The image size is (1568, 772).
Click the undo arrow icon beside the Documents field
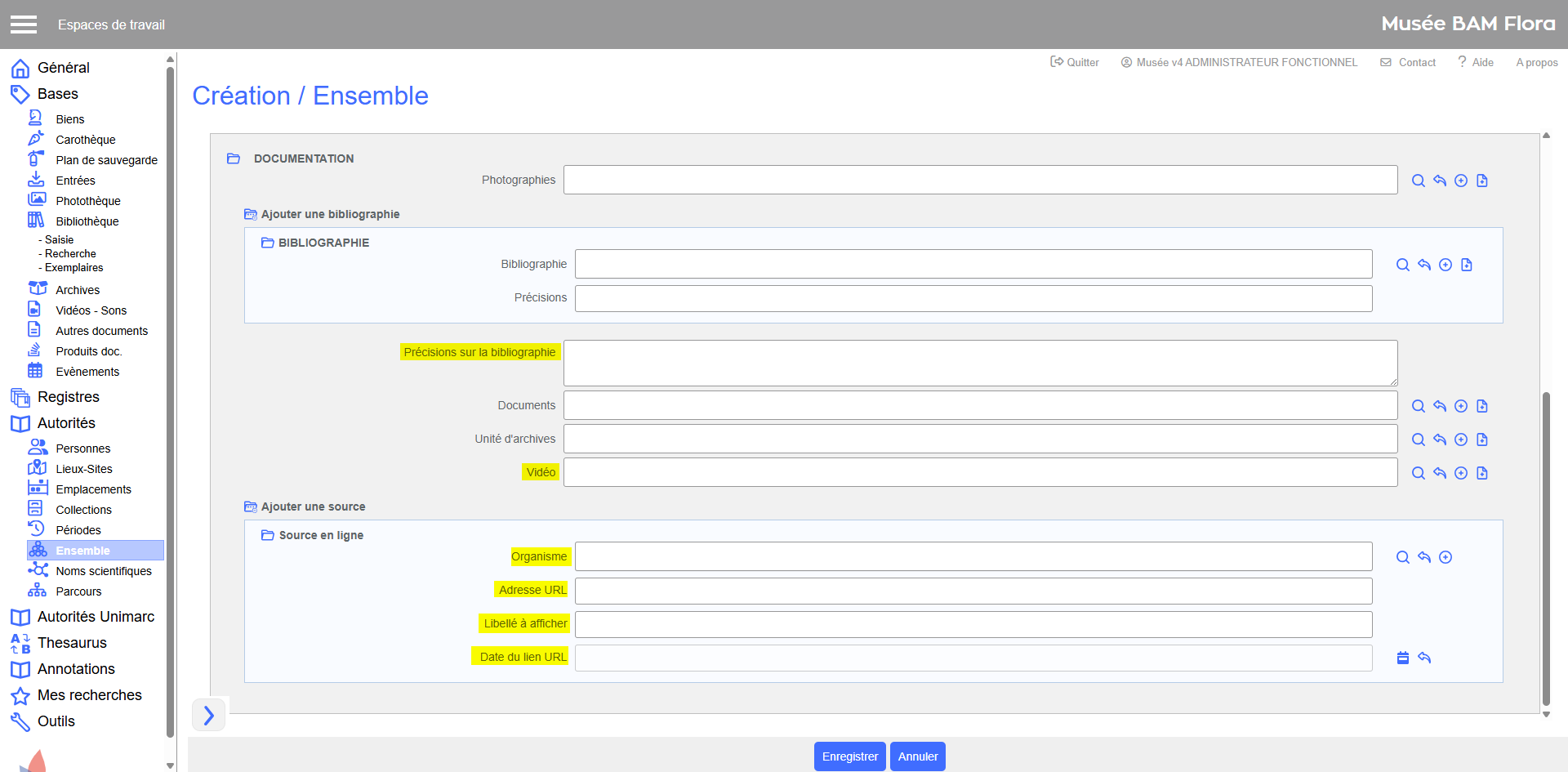point(1439,406)
